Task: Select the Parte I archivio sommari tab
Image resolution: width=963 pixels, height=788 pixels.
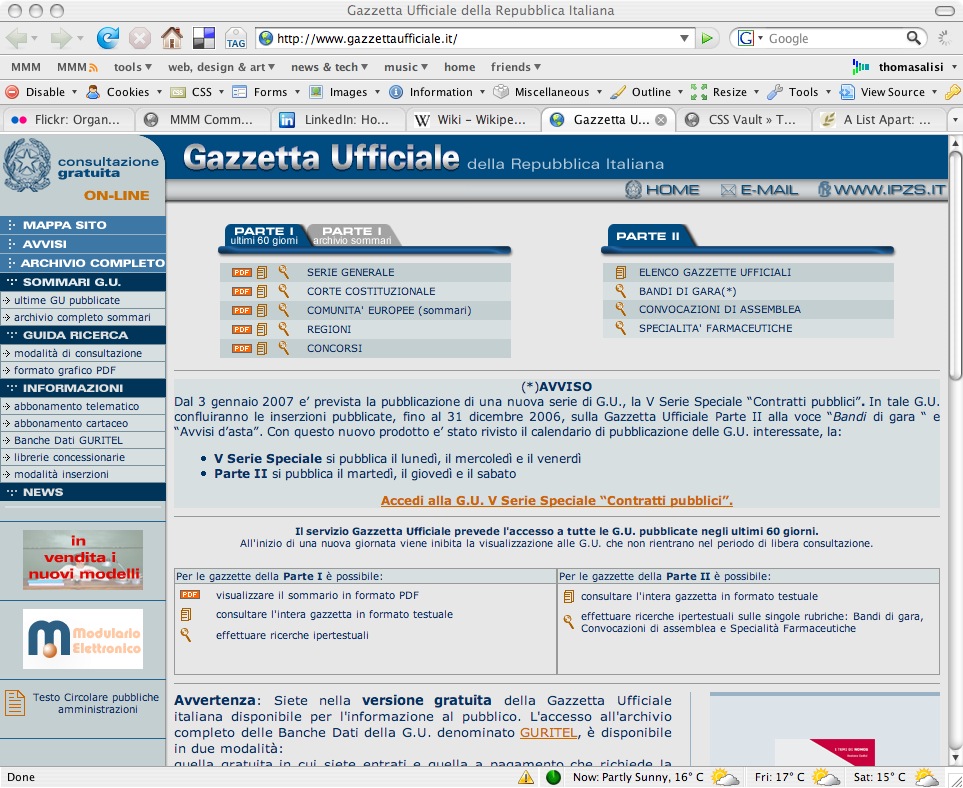Action: point(354,235)
